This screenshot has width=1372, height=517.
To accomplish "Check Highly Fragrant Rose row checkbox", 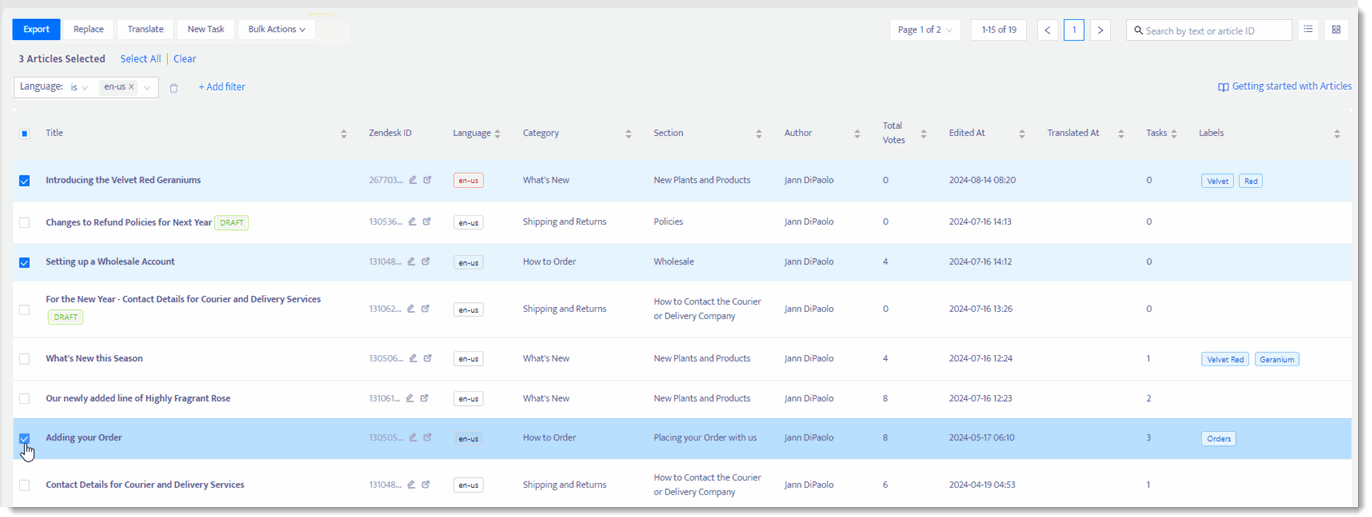I will 25,398.
